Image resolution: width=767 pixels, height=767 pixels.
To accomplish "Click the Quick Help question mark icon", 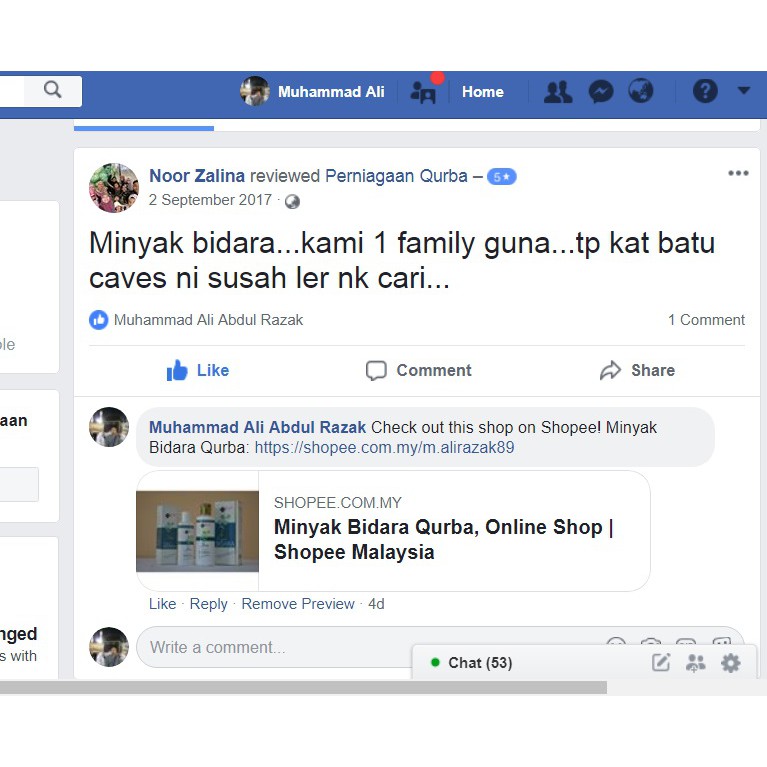I will [705, 92].
